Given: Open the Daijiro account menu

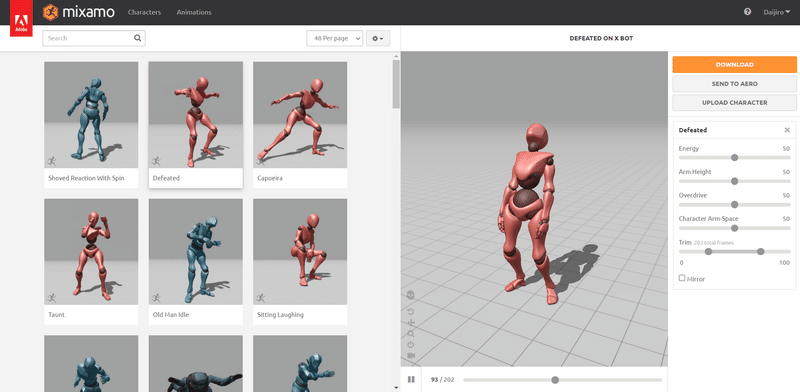Looking at the screenshot, I should 777,12.
